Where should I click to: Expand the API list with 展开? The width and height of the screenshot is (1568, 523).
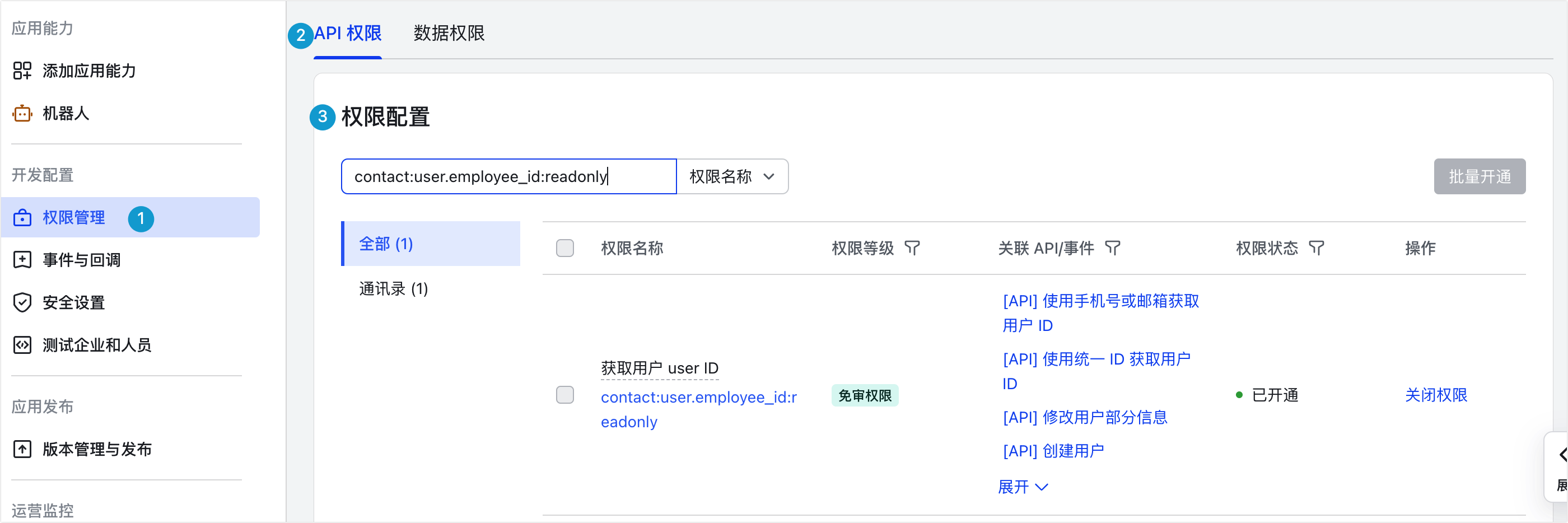coord(1023,487)
